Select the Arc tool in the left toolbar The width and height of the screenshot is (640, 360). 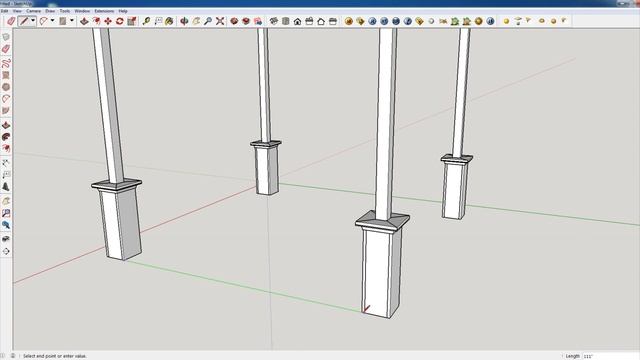point(6,99)
